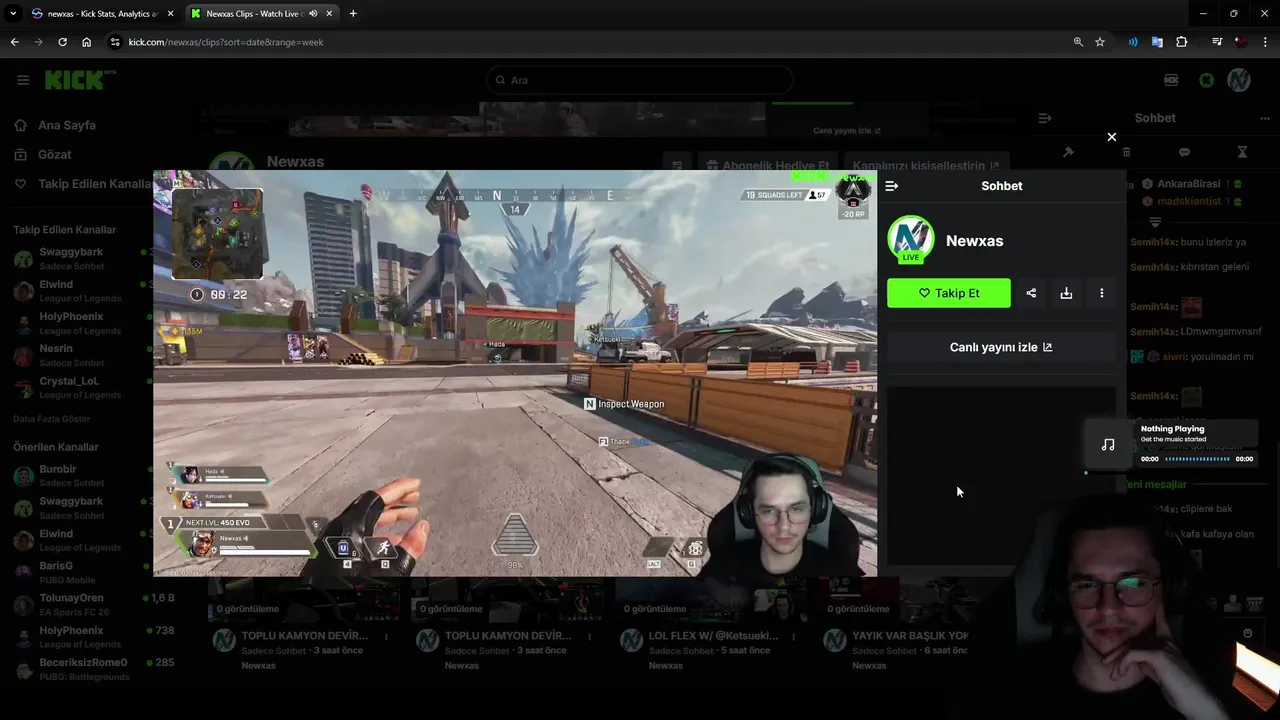Image resolution: width=1280 pixels, height=720 pixels.
Task: Open Canlı yayını izle link in modal
Action: (1001, 347)
